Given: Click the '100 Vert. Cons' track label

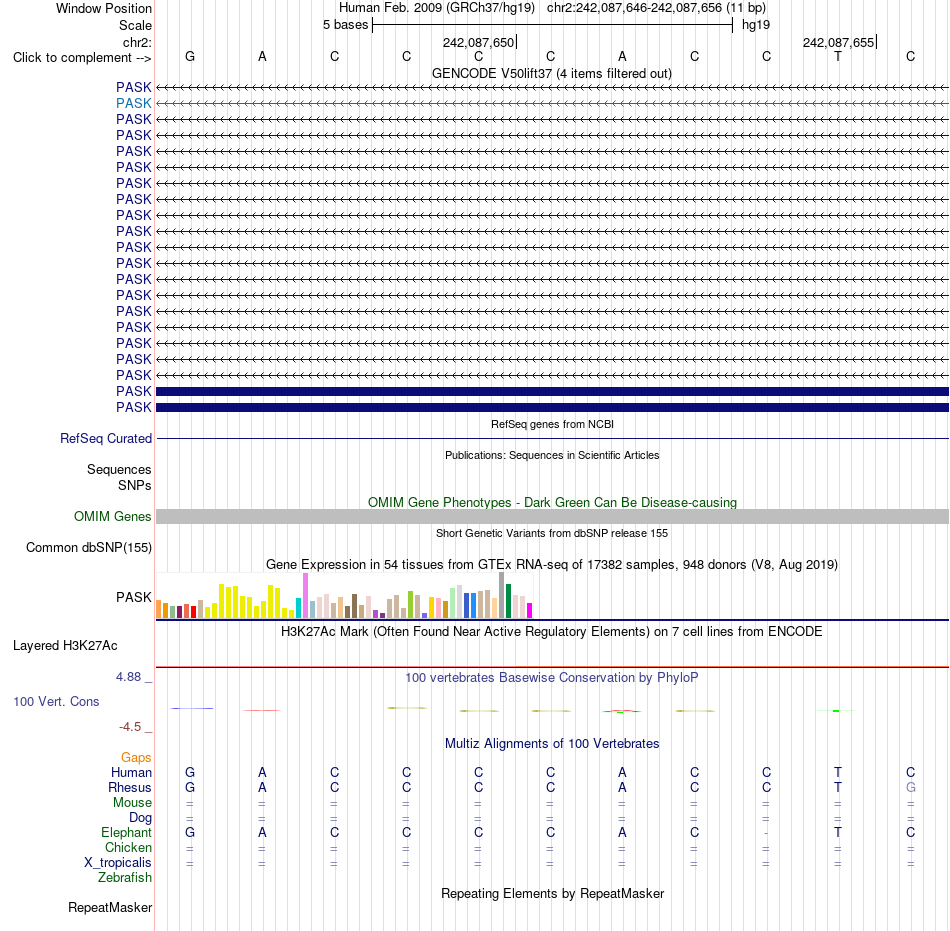Looking at the screenshot, I should click(56, 701).
